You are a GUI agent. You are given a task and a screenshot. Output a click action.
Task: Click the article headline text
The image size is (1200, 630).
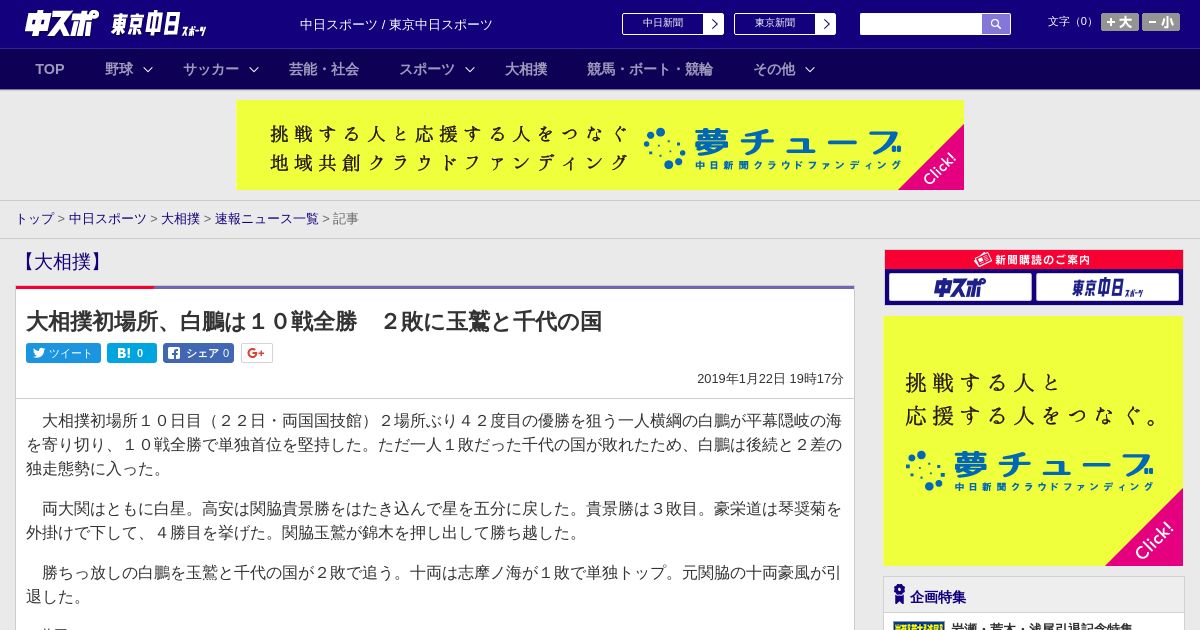click(314, 321)
